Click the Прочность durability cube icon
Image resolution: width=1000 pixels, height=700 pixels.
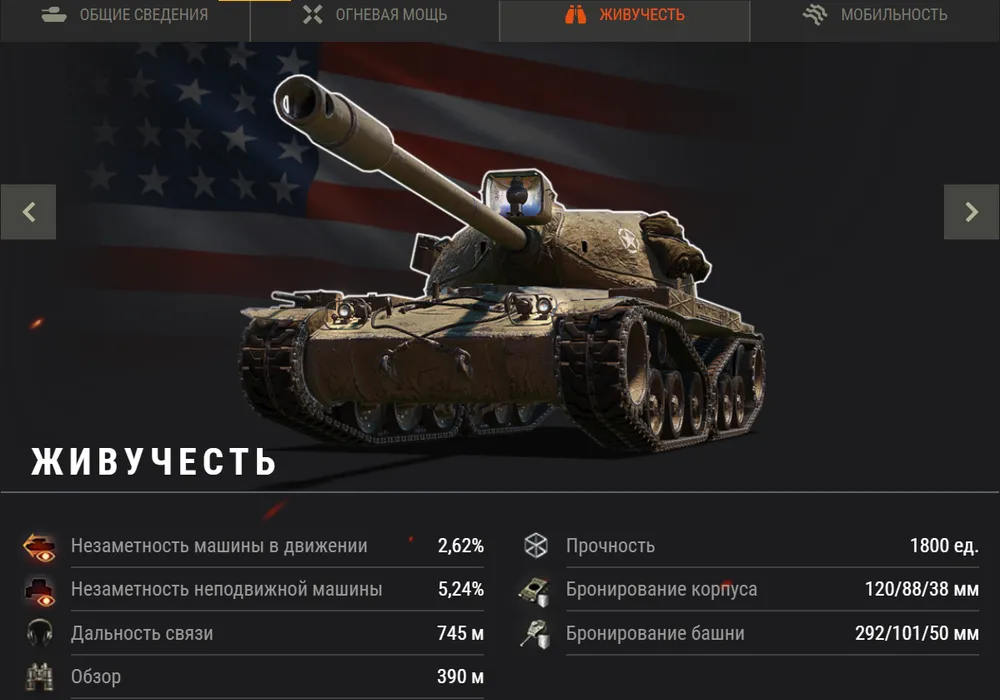[x=536, y=546]
